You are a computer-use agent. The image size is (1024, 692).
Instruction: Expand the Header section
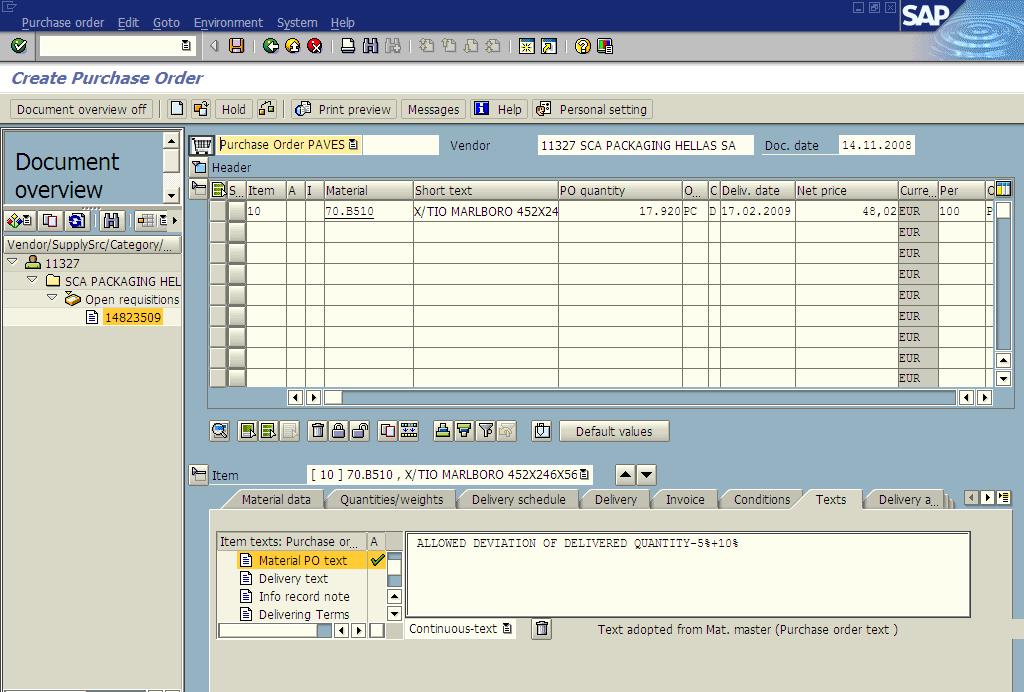[199, 167]
